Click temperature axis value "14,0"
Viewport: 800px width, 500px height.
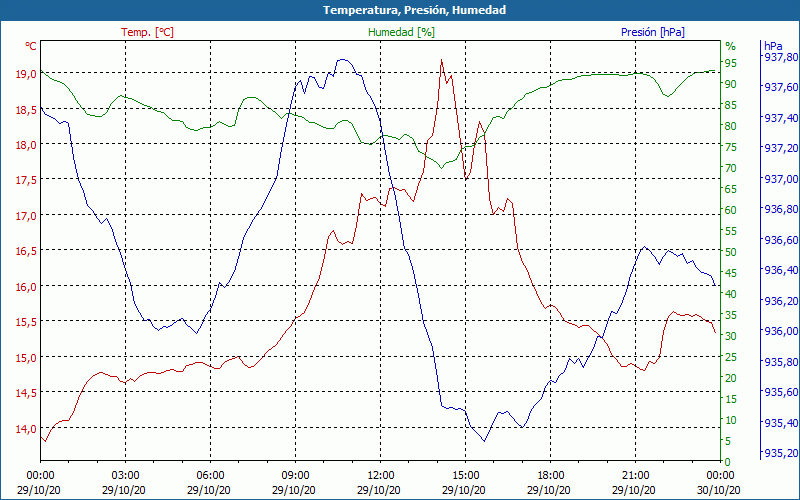[26, 429]
